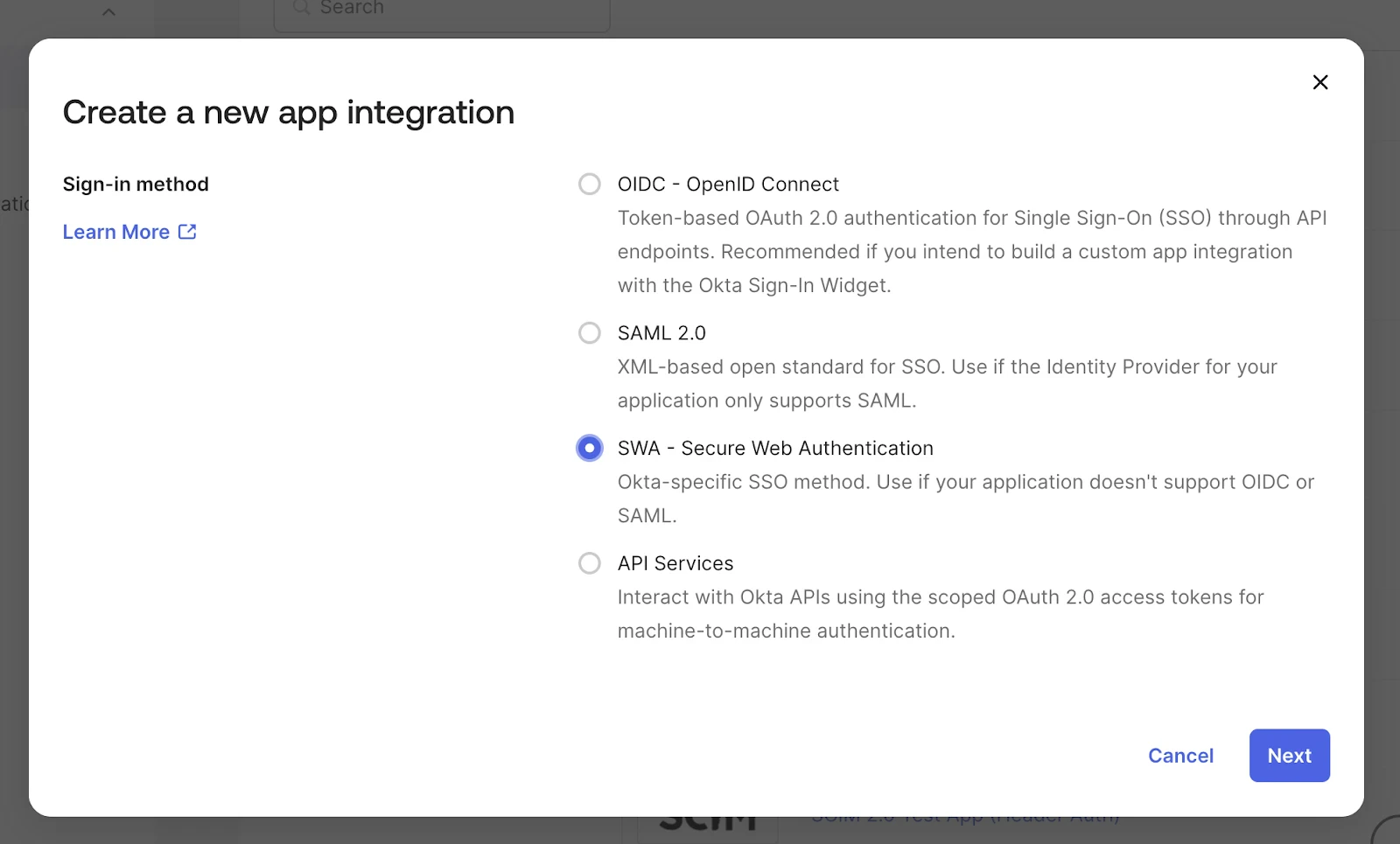This screenshot has height=844, width=1400.
Task: Click the API Services label text
Action: pyautogui.click(x=675, y=563)
